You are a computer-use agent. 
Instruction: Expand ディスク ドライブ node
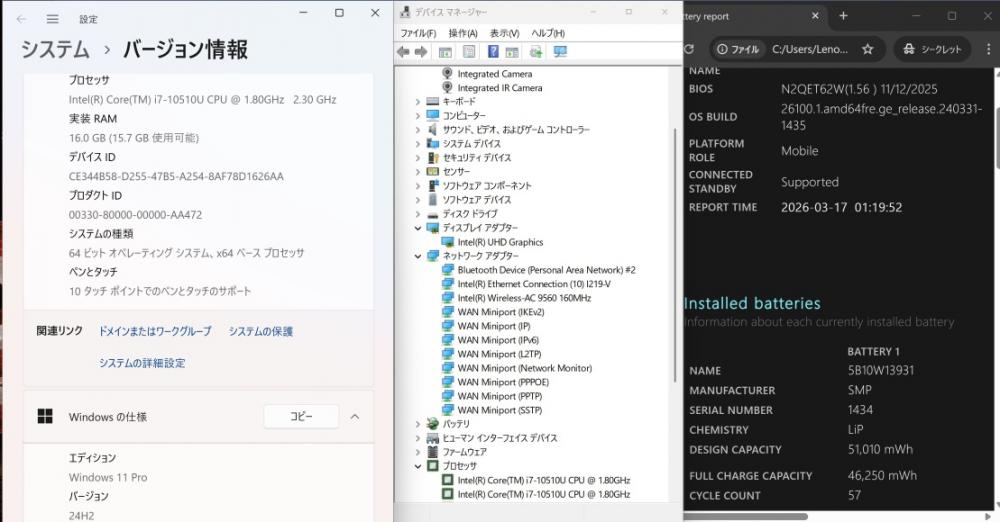pyautogui.click(x=418, y=214)
